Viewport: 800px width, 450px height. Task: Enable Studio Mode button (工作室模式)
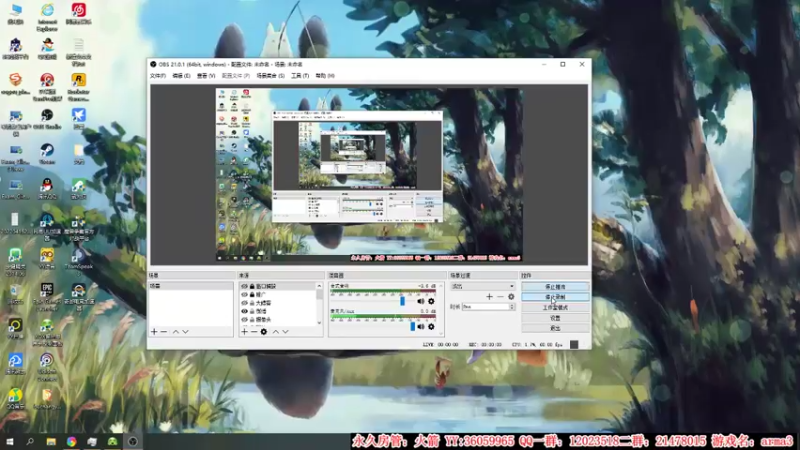coord(555,308)
